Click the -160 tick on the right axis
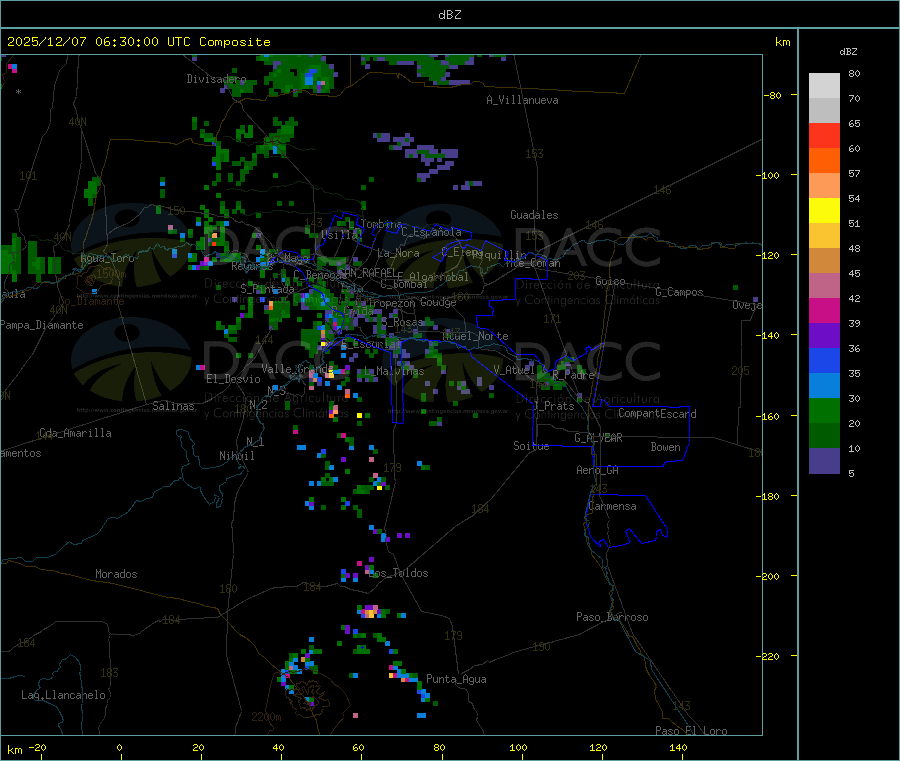 point(767,416)
